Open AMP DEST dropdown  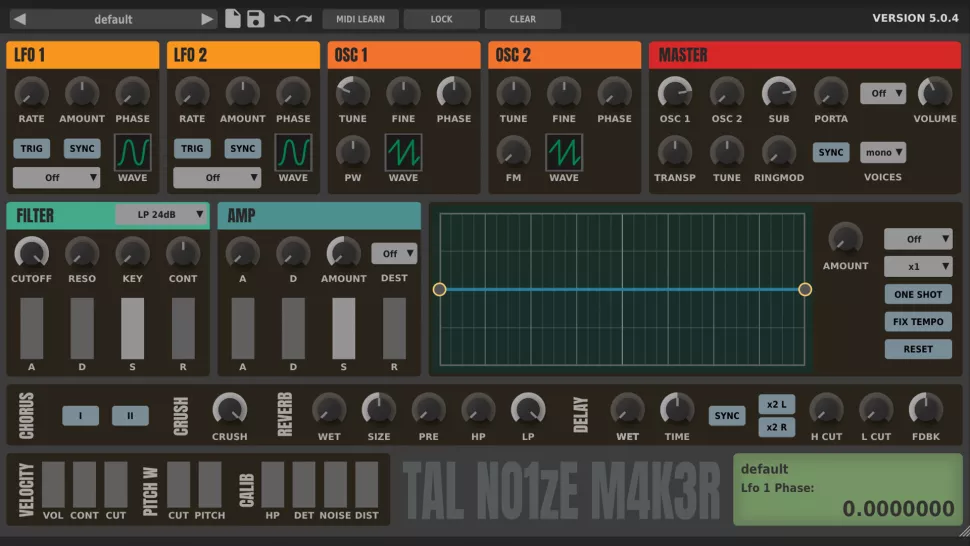pos(394,254)
